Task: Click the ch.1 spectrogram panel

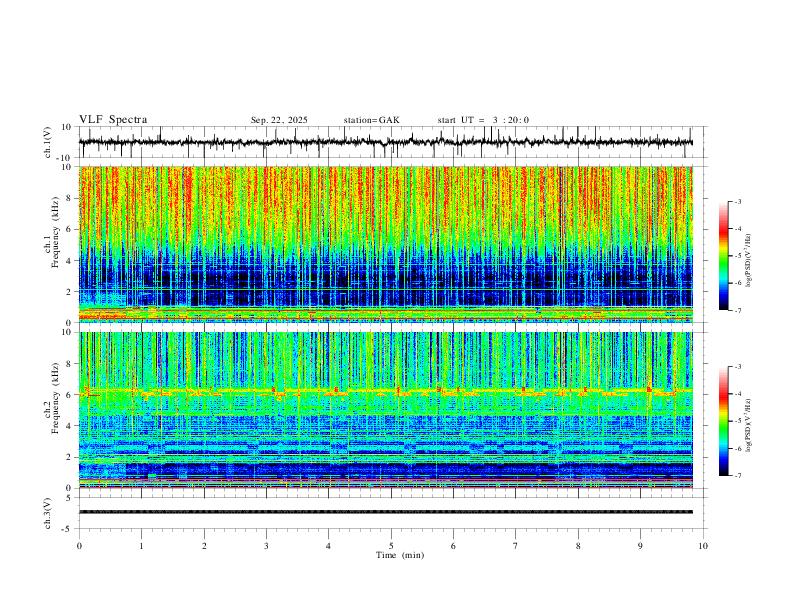Action: tap(386, 244)
